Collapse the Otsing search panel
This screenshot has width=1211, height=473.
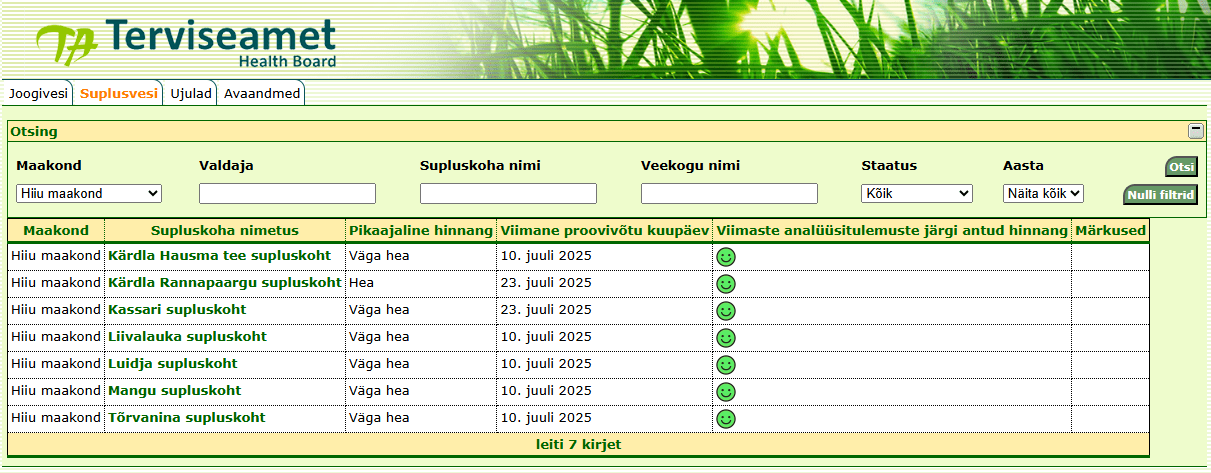pos(1195,131)
